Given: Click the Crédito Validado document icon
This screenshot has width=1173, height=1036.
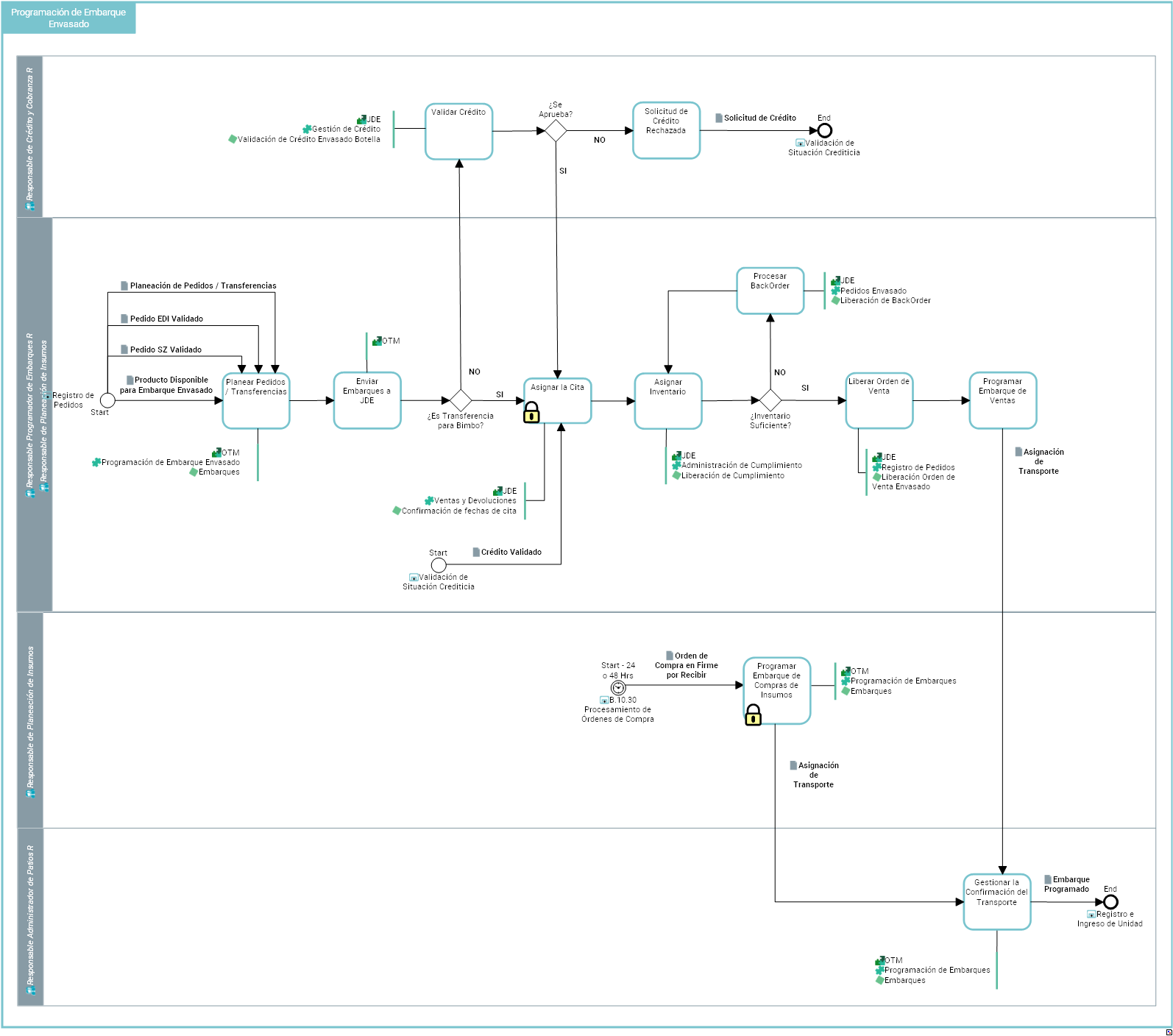Looking at the screenshot, I should tap(476, 552).
